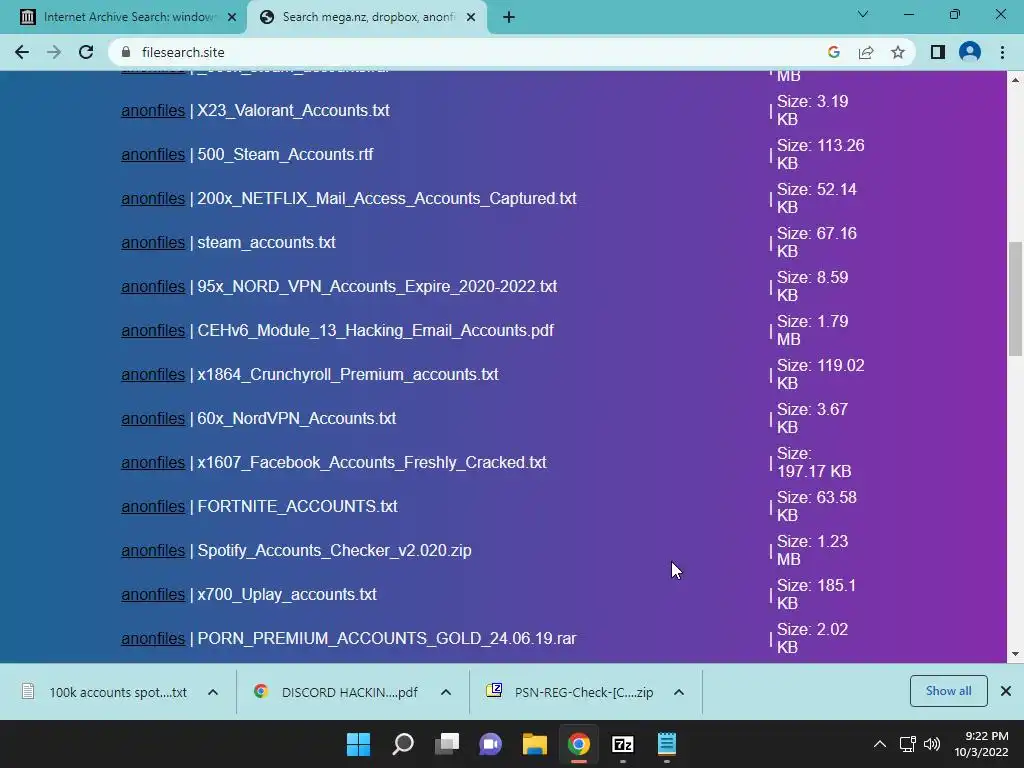
Task: Open anonfiles link for PORN_PREMIUM_ACCOUNTS_GOLD rar
Action: pos(153,638)
